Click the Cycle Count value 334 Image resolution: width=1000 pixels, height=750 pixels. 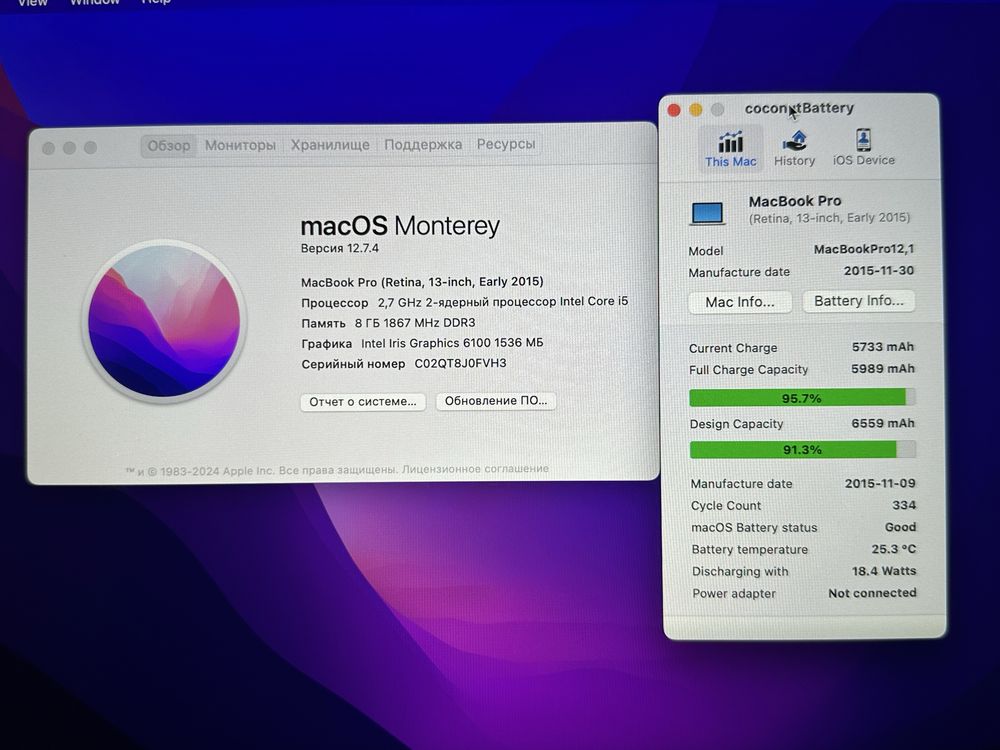[904, 505]
